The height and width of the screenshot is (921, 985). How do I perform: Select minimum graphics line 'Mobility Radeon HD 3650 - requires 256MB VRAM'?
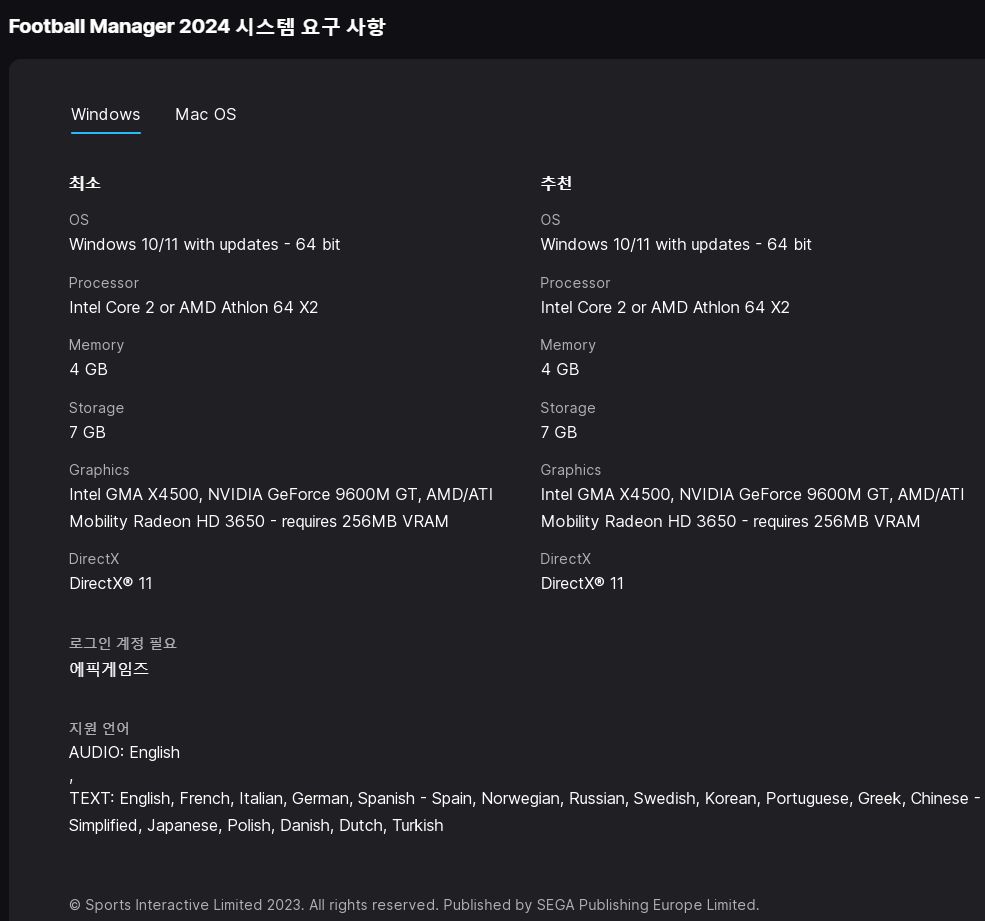259,521
